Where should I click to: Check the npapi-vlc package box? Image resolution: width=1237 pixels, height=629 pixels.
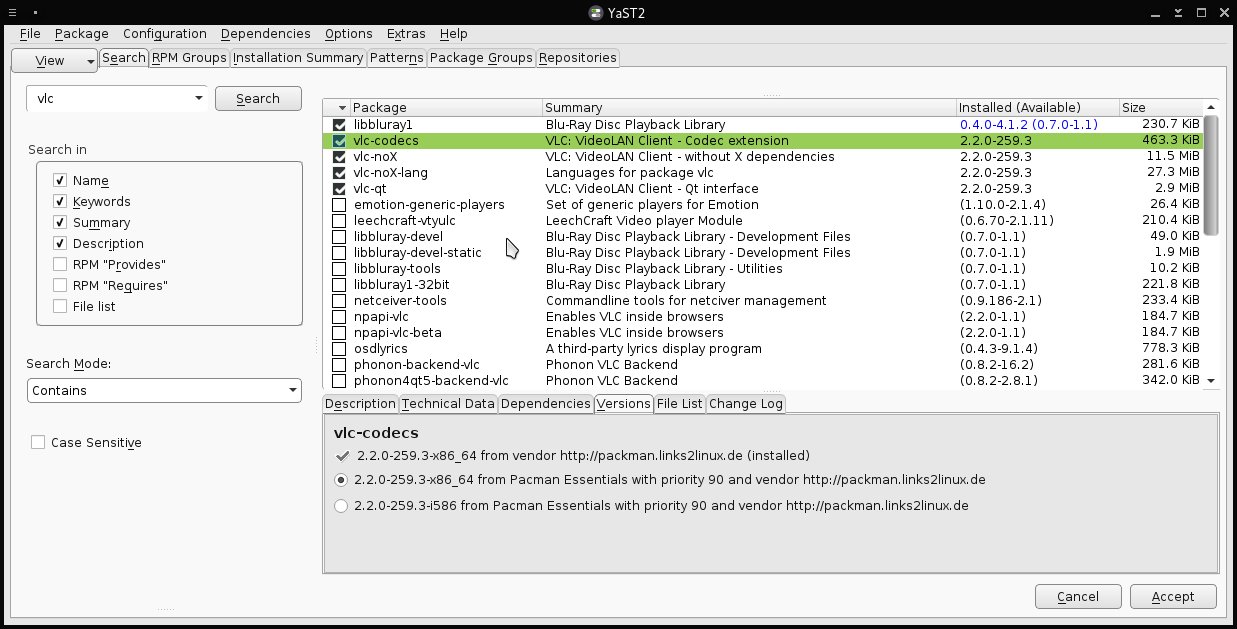(x=339, y=317)
